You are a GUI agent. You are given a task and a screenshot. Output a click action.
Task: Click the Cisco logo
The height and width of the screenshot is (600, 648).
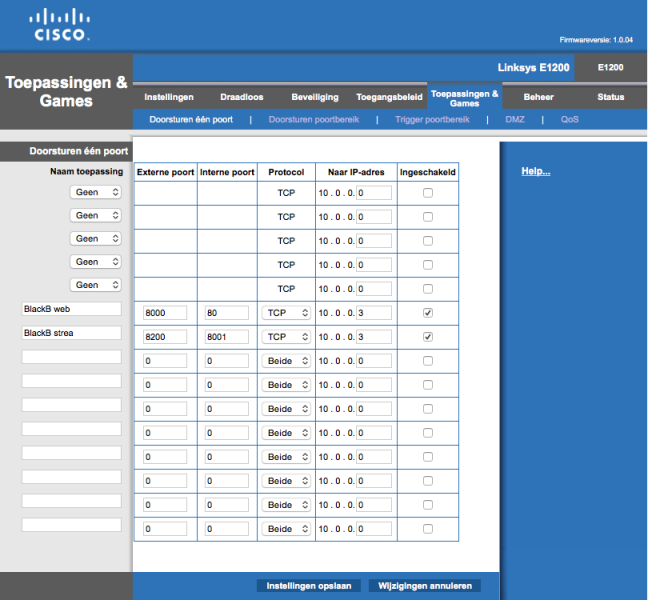(60, 25)
